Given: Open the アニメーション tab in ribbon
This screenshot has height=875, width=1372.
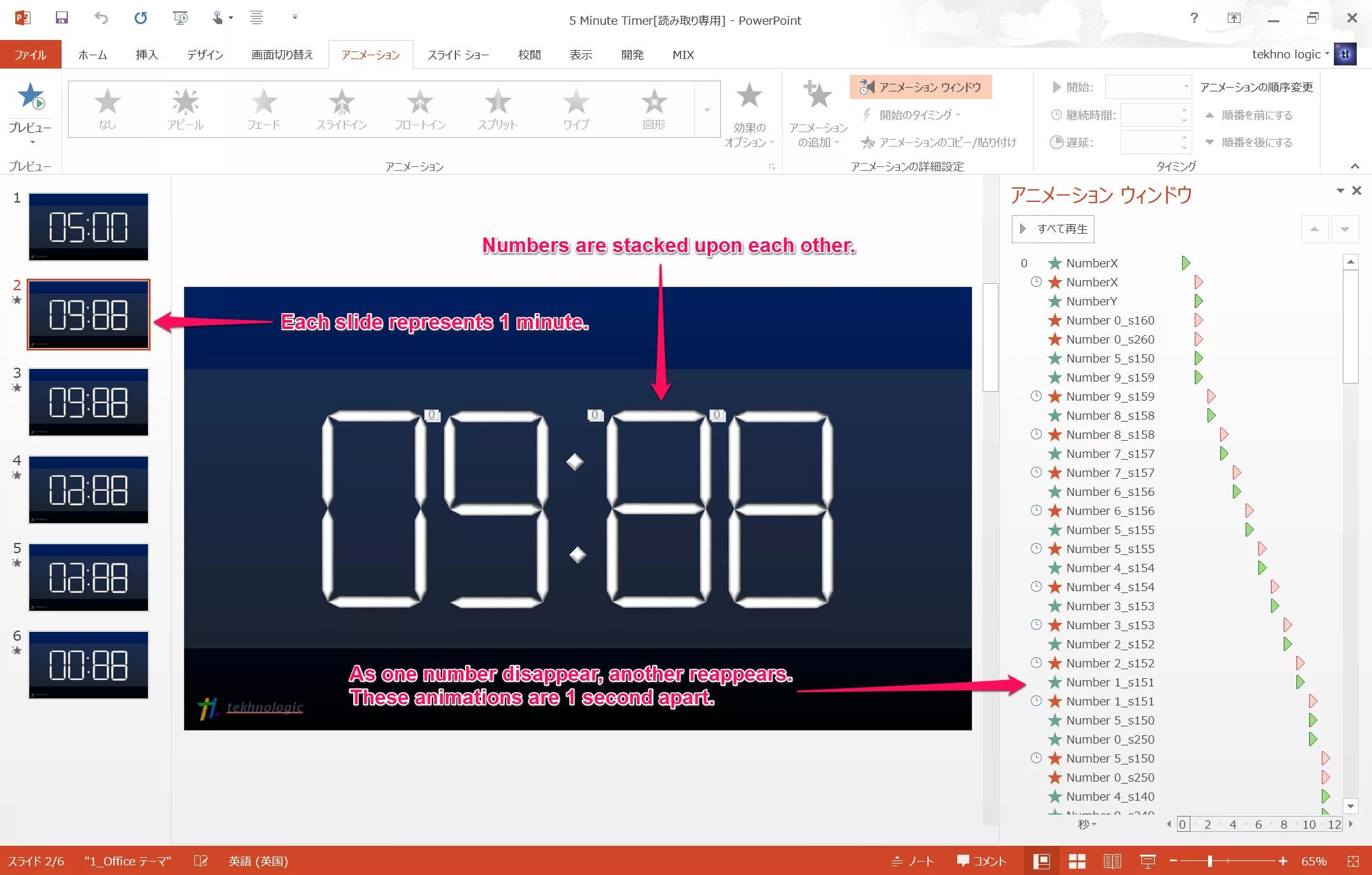Looking at the screenshot, I should click(x=370, y=54).
